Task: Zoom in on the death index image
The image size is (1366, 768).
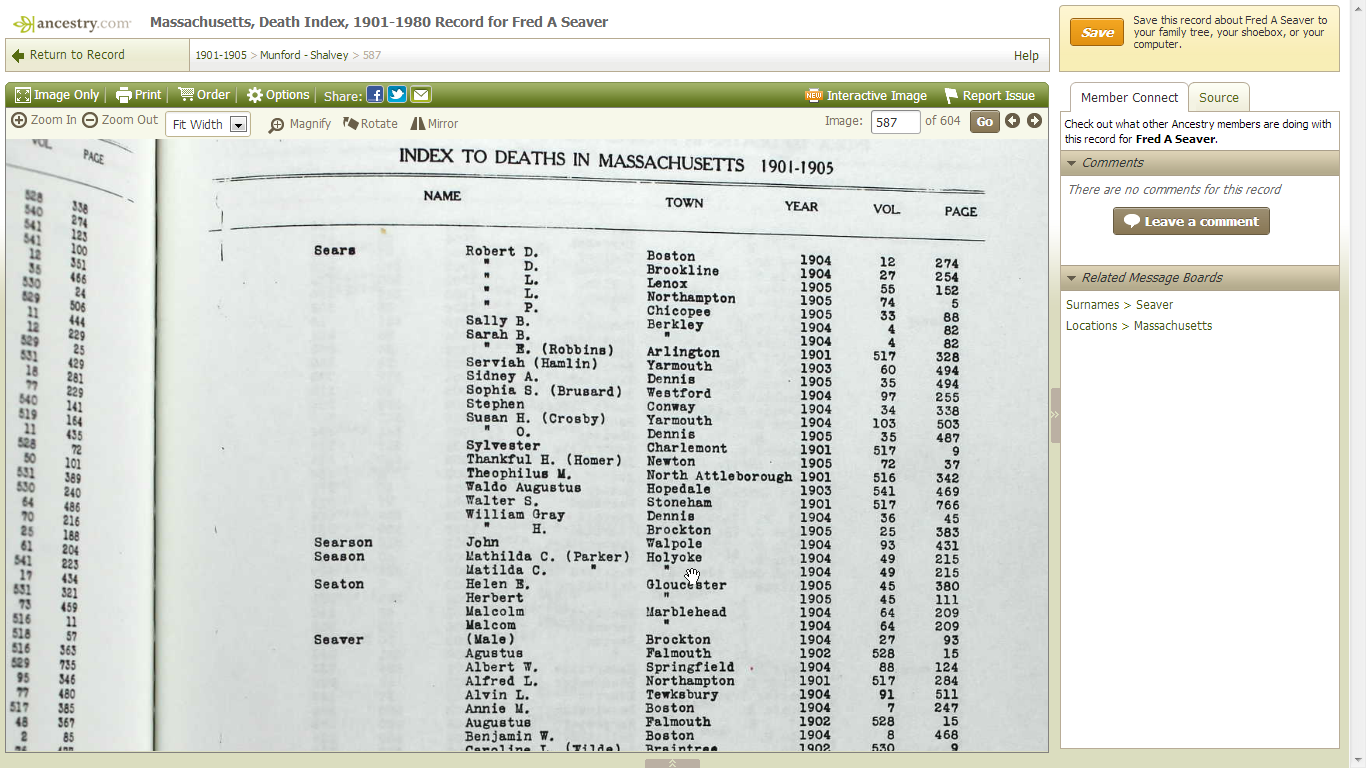Action: (44, 119)
